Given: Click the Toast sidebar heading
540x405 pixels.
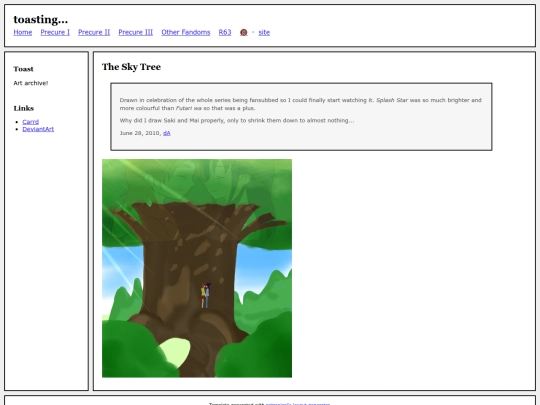Looking at the screenshot, I should point(23,69).
